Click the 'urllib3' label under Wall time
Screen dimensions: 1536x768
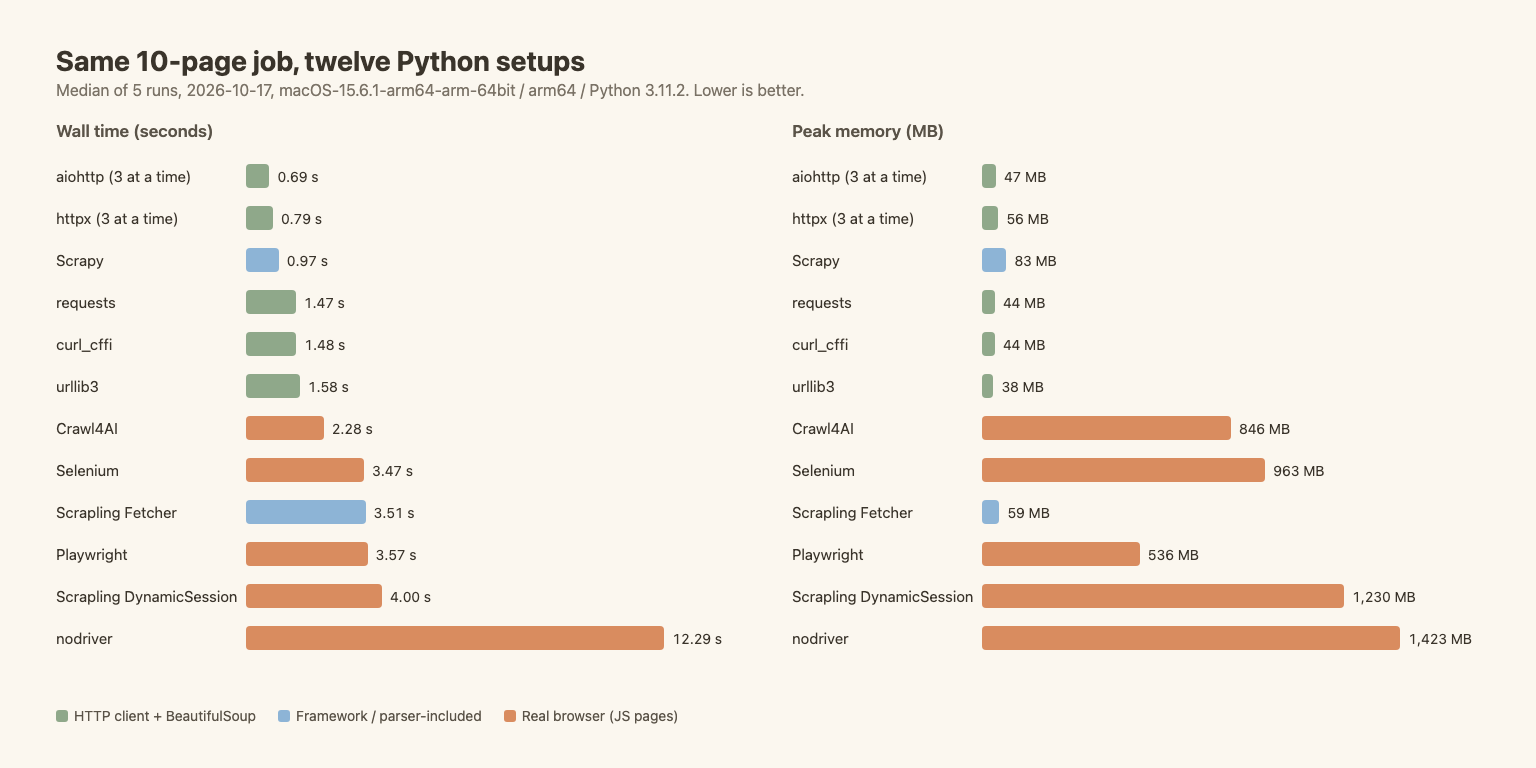point(77,386)
